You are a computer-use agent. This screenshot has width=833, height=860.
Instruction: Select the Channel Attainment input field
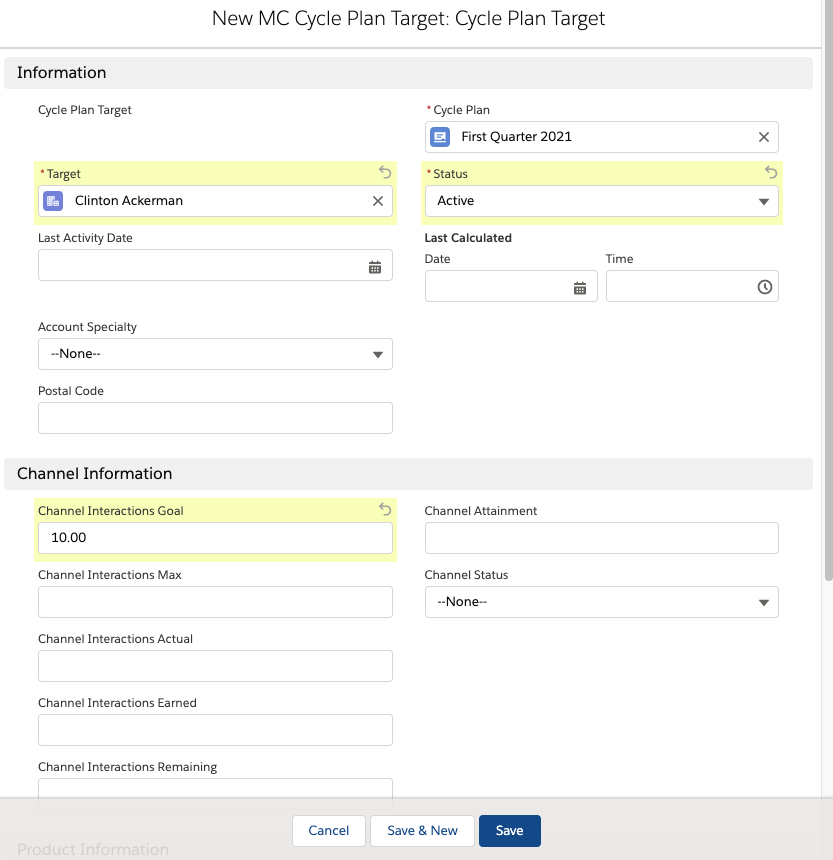point(601,538)
